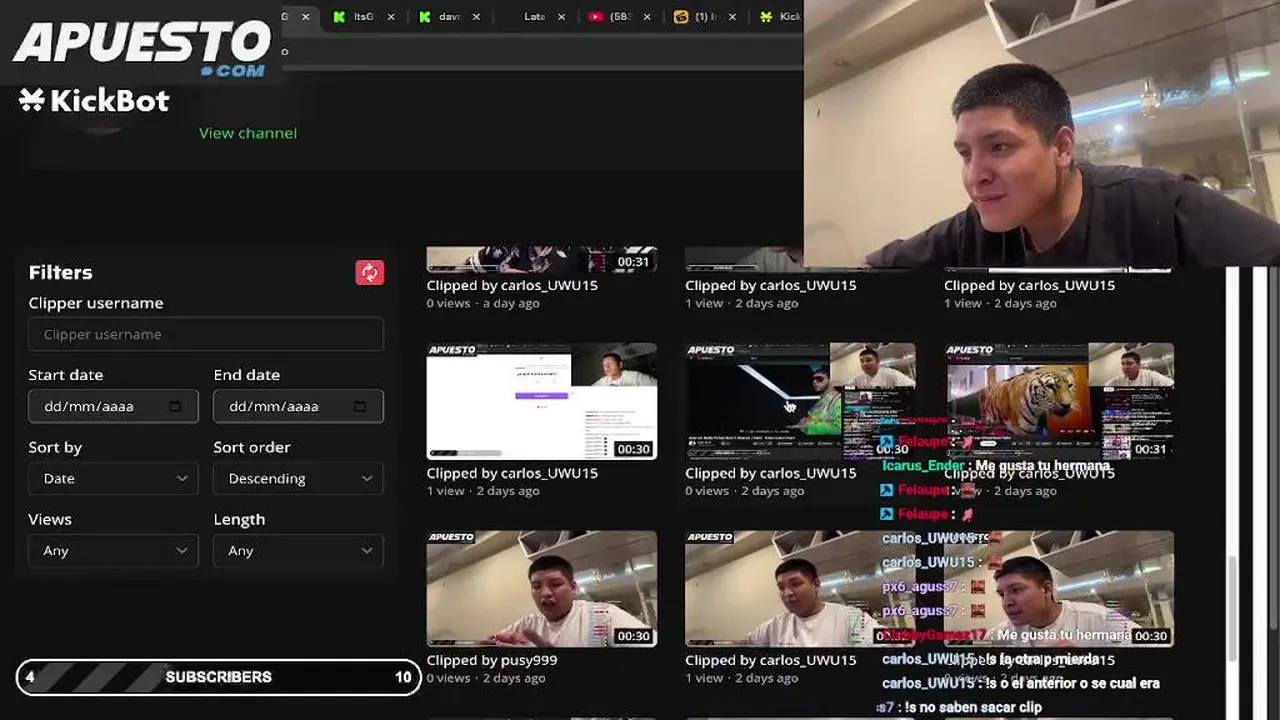Close the Late browser tab
Image resolution: width=1280 pixels, height=720 pixels.
point(561,17)
